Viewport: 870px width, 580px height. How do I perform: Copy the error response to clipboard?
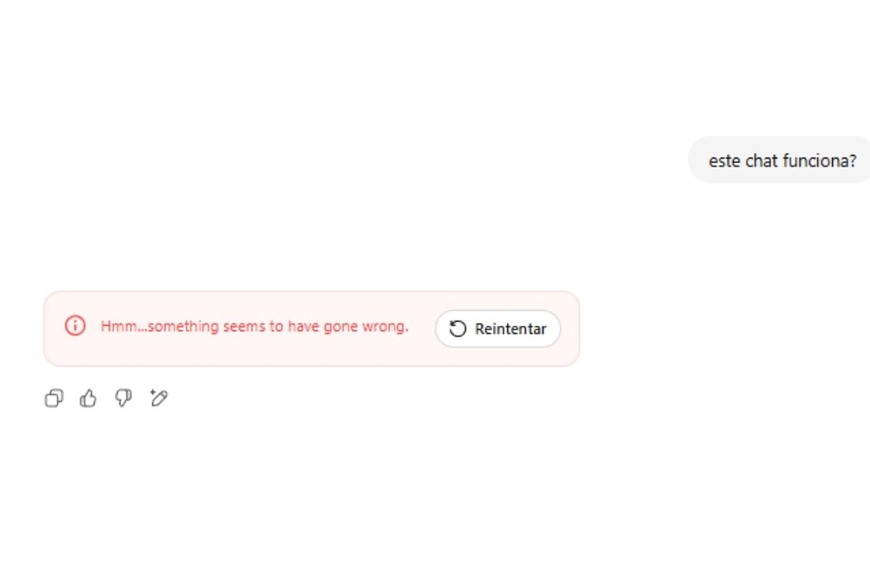tap(54, 399)
